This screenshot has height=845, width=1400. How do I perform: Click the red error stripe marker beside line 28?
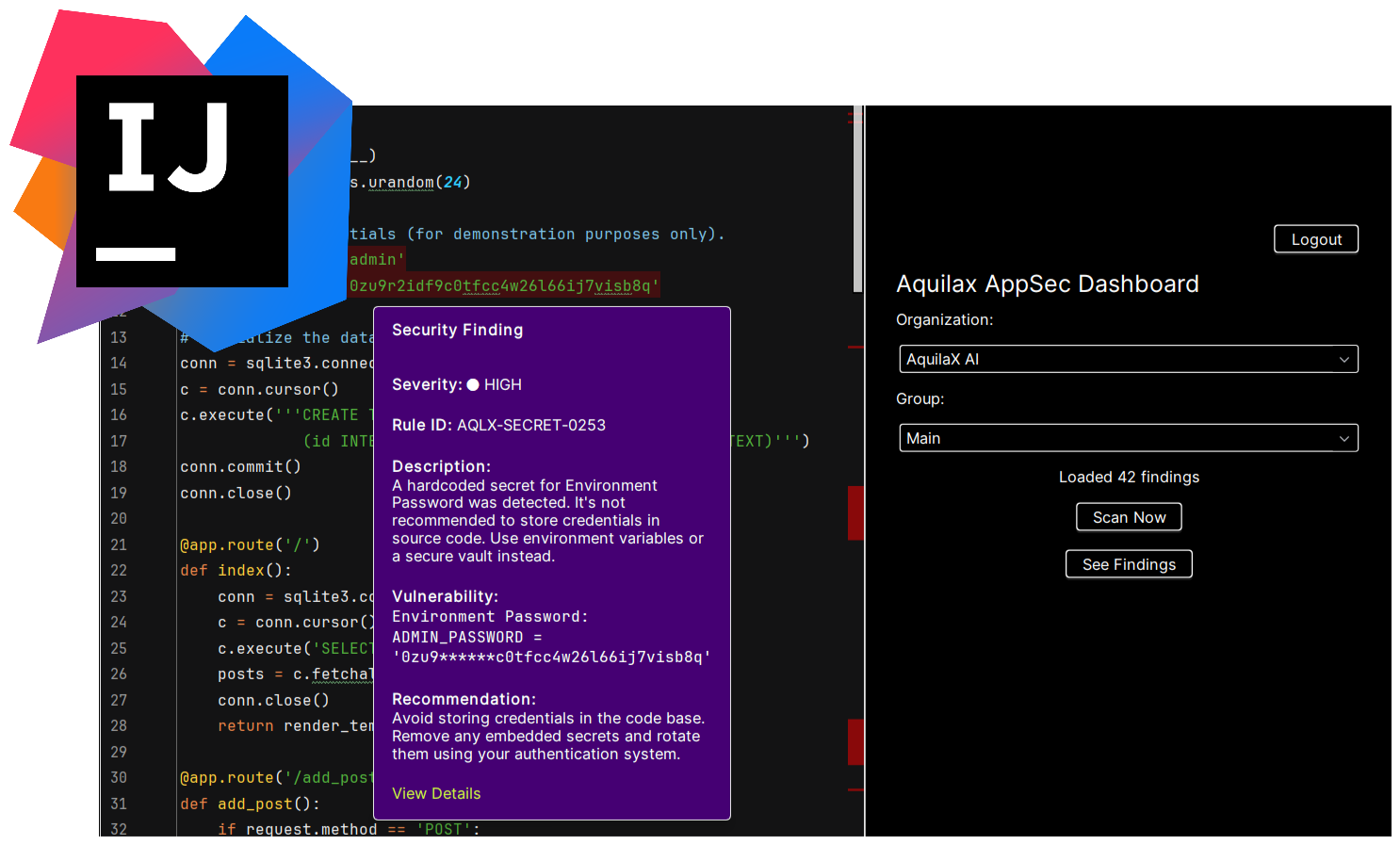pos(855,741)
